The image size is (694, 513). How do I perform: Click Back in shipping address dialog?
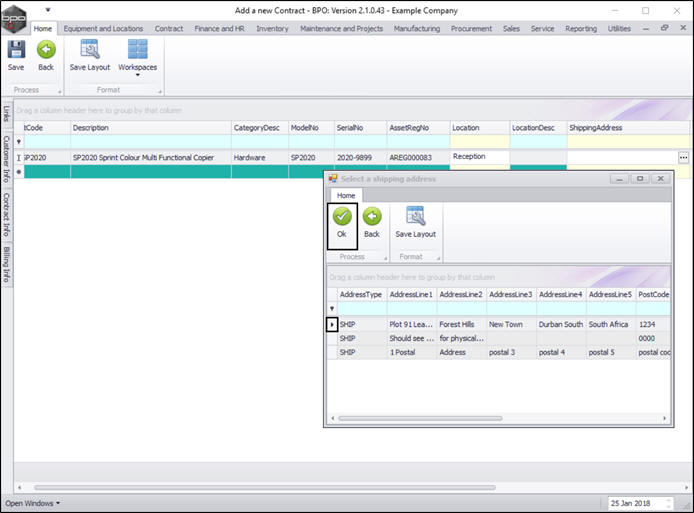click(372, 223)
